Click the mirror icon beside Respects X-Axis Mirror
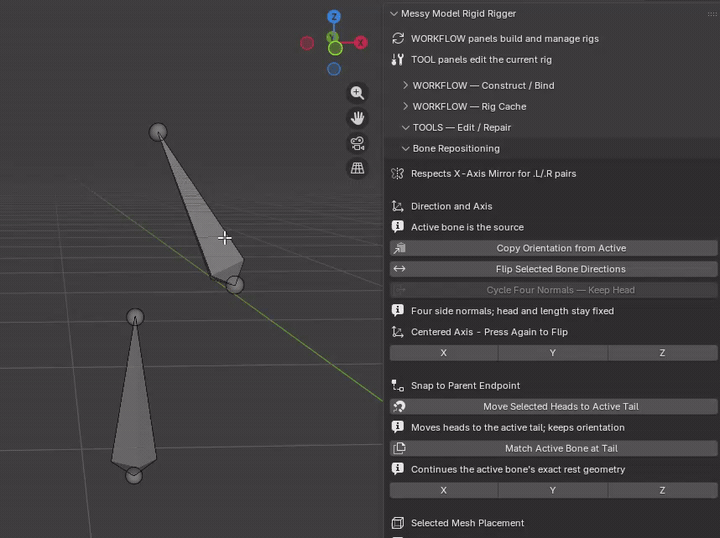Viewport: 720px width, 538px height. point(398,174)
